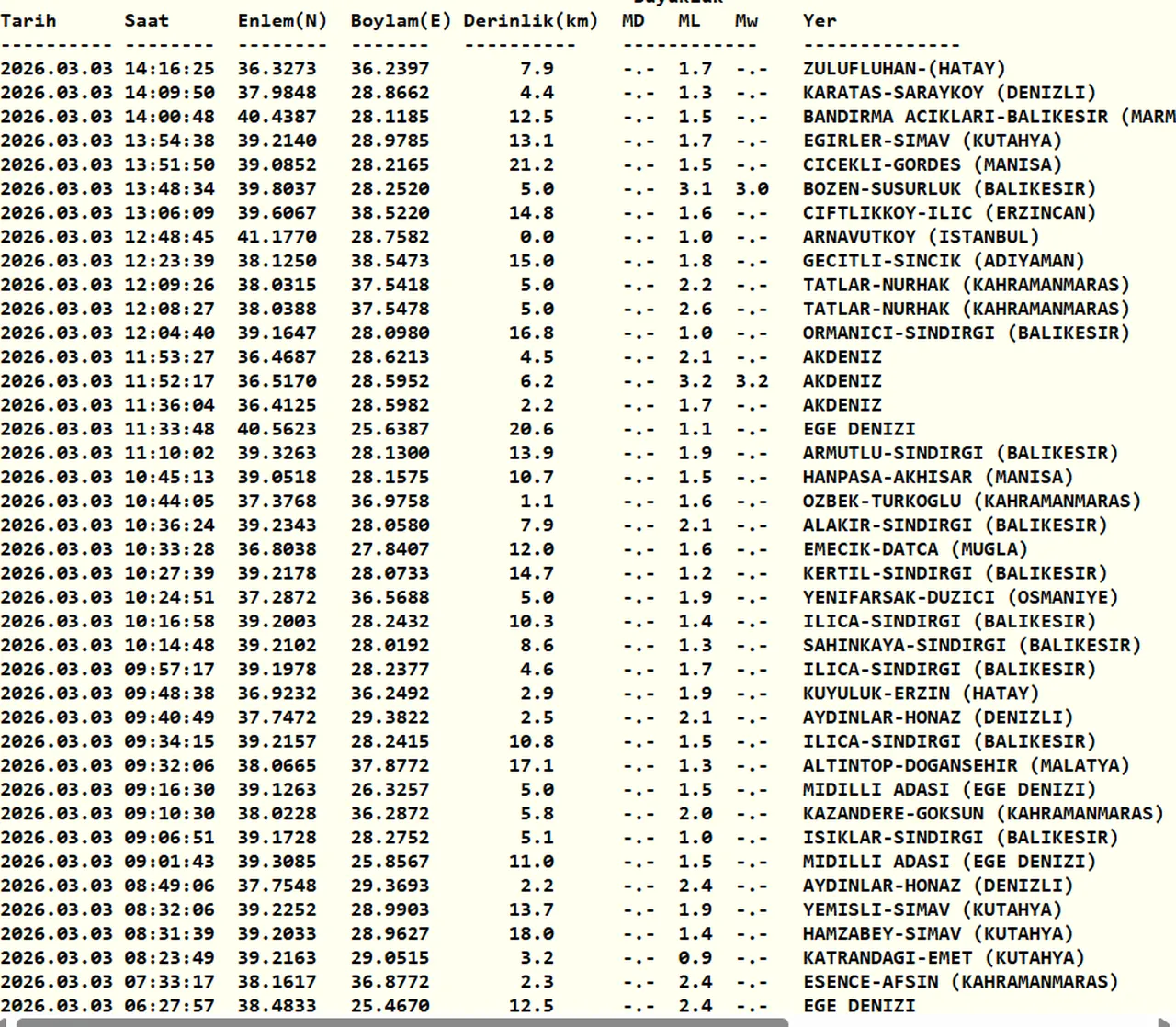Click the ARNAVUTKOY (ISTANBUL) entry
Viewport: 1176px width, 1027px height.
[921, 237]
